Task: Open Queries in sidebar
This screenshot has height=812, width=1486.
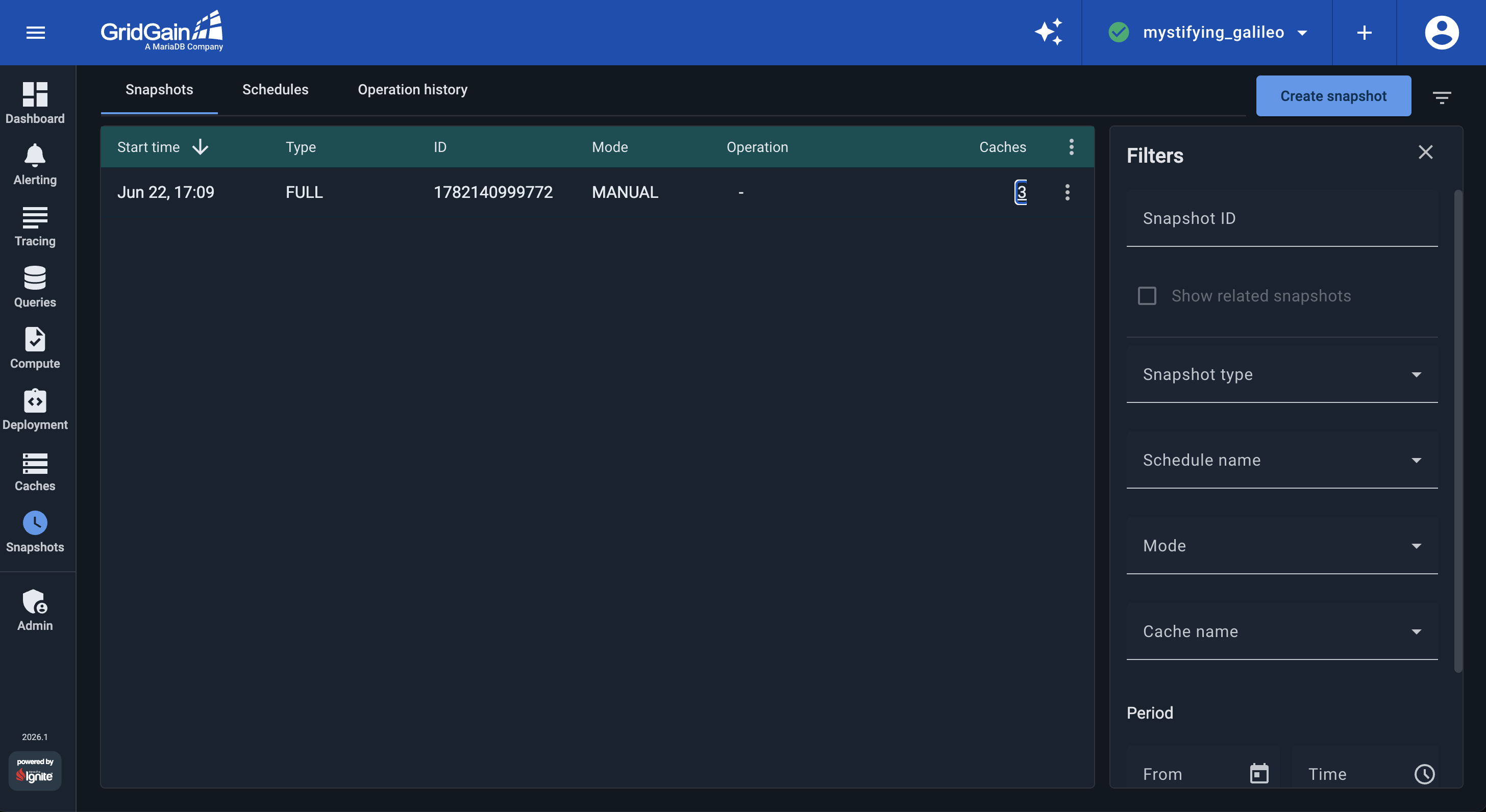Action: (x=35, y=287)
